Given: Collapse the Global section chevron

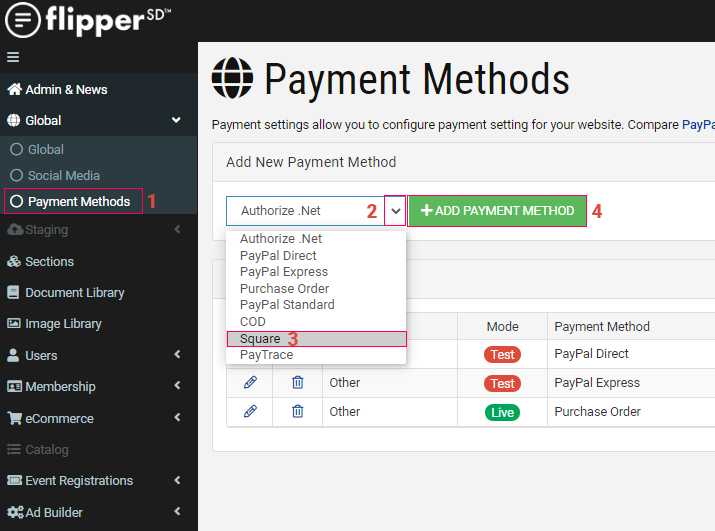Looking at the screenshot, I should [176, 120].
